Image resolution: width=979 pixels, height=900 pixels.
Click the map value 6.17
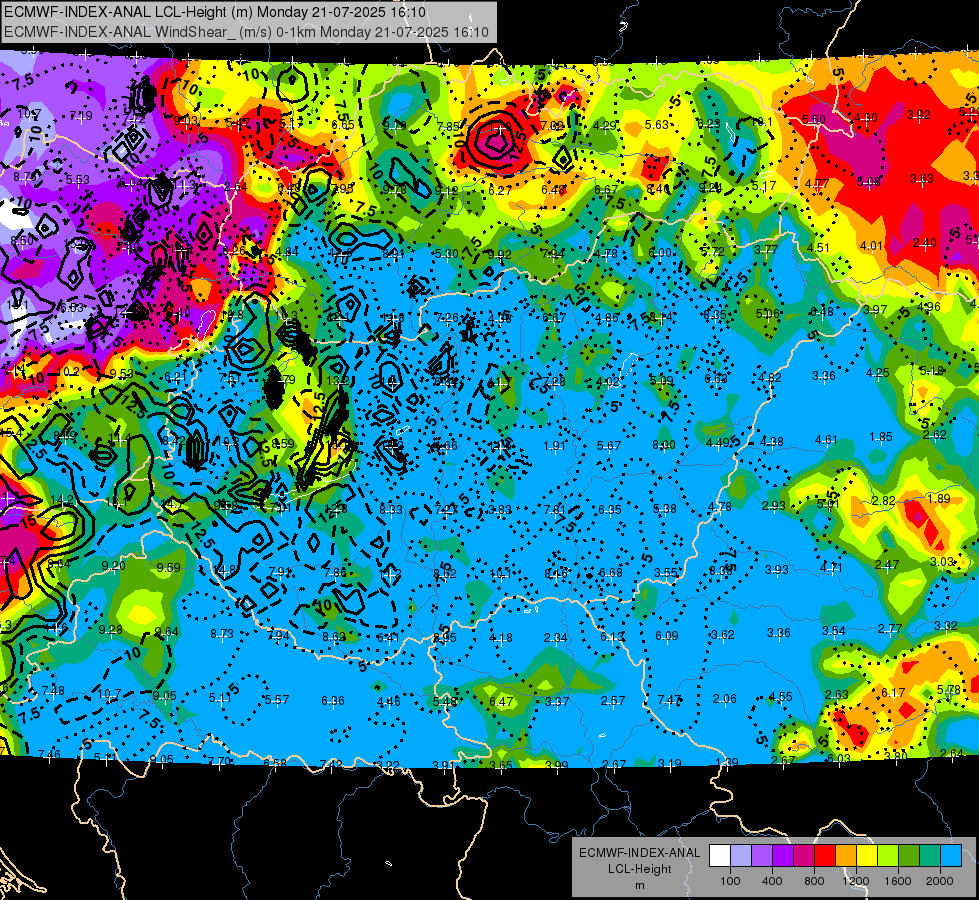coord(893,692)
